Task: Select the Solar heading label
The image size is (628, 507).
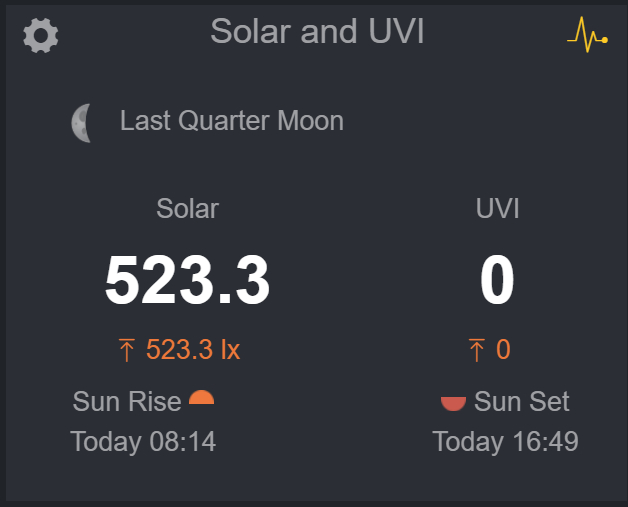Action: click(x=187, y=209)
